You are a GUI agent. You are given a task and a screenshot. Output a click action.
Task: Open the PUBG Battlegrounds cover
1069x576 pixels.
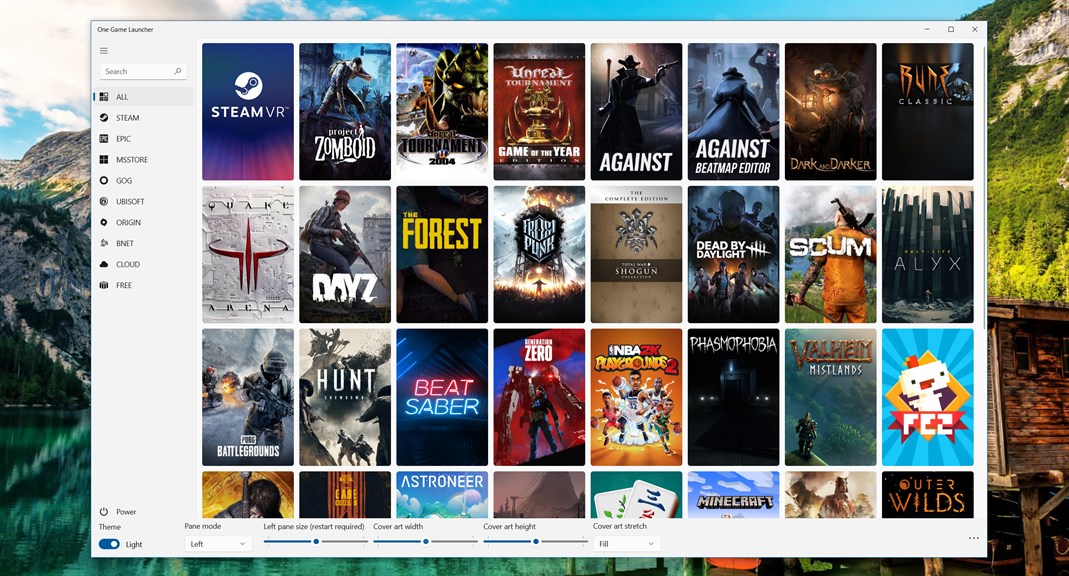coord(248,397)
